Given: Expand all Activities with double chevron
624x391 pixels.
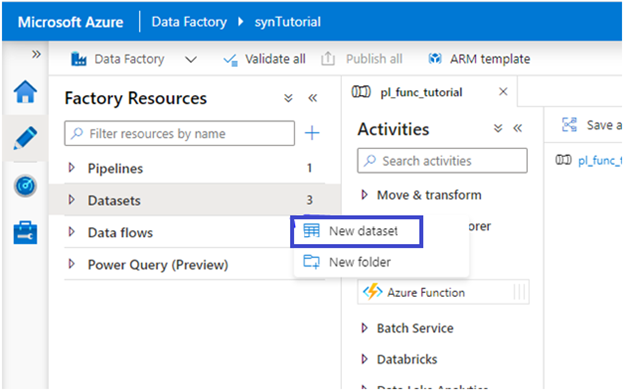Looking at the screenshot, I should tap(498, 128).
